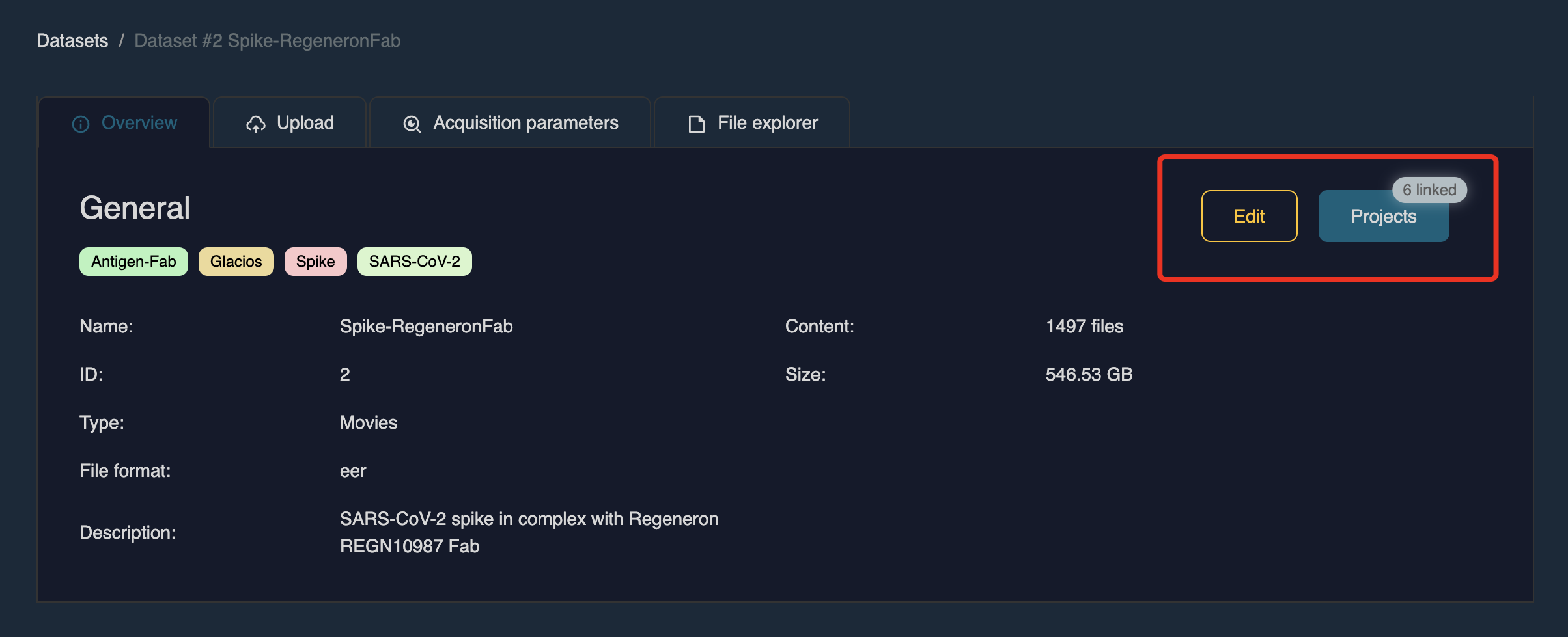
Task: Click the dataset description text
Action: (x=529, y=532)
